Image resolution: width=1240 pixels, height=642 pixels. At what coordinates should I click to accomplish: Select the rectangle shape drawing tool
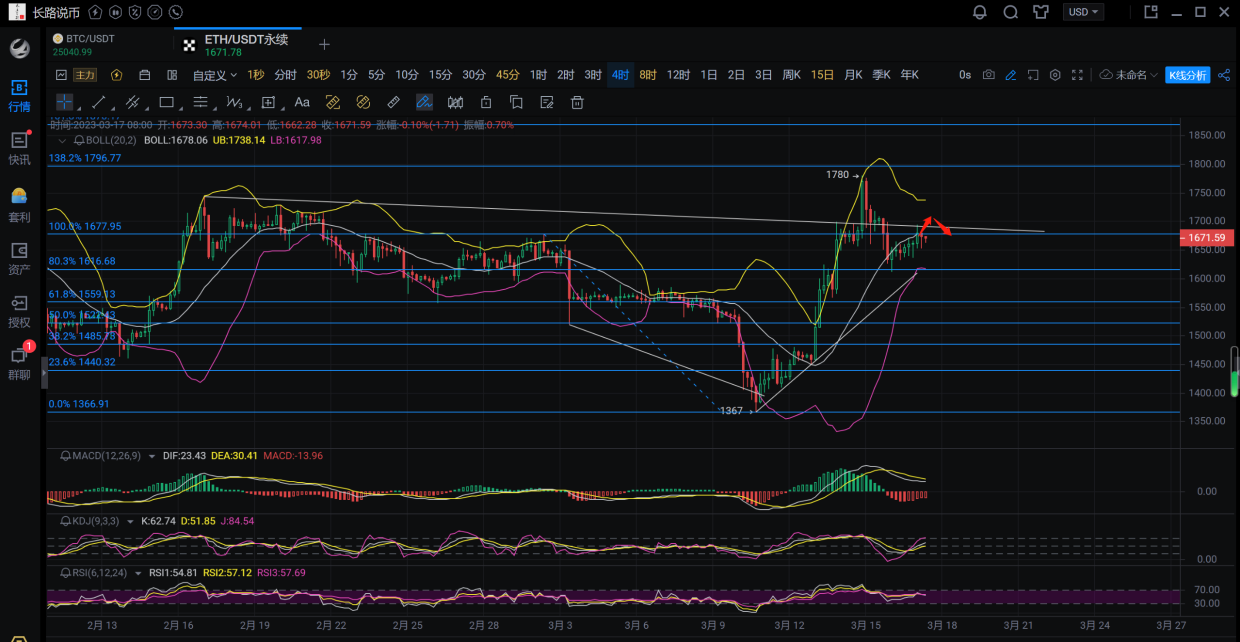(x=166, y=102)
